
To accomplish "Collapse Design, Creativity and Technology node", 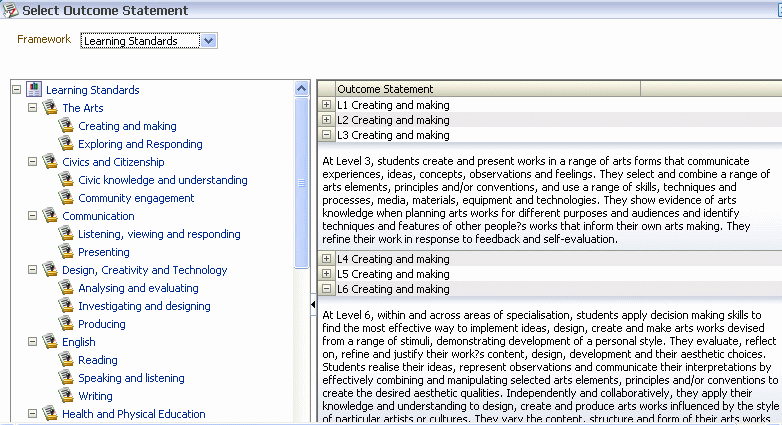I will (x=32, y=269).
